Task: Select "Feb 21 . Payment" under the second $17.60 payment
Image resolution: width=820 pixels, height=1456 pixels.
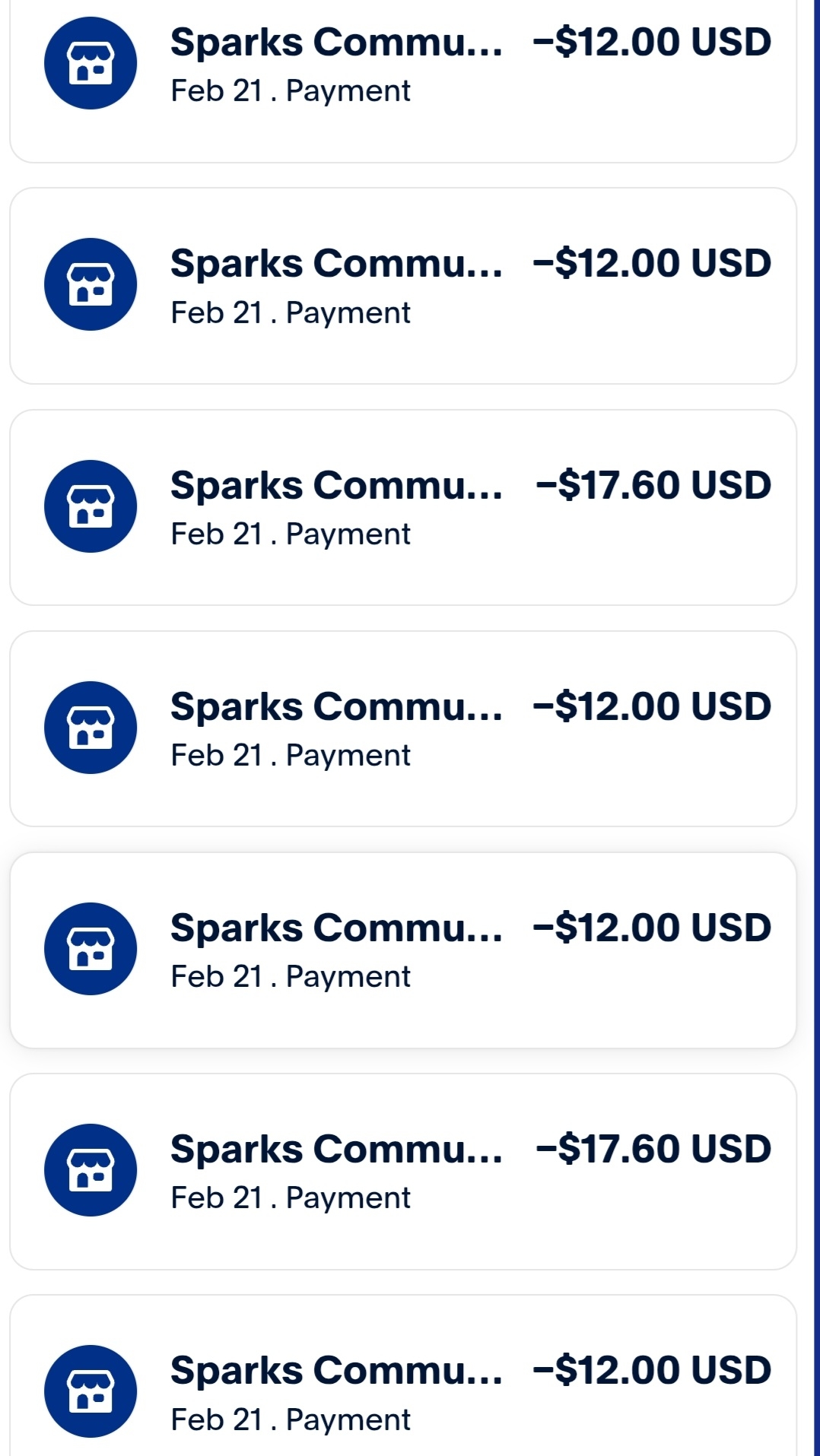Action: click(x=291, y=1198)
